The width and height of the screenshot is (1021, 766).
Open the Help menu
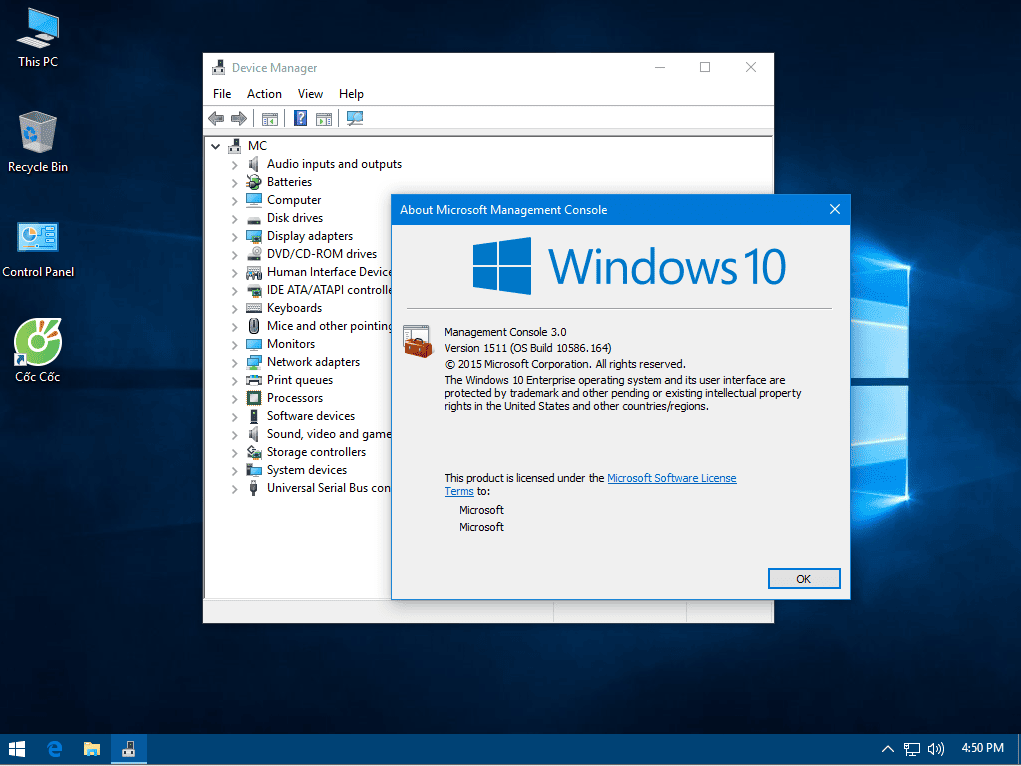point(351,94)
